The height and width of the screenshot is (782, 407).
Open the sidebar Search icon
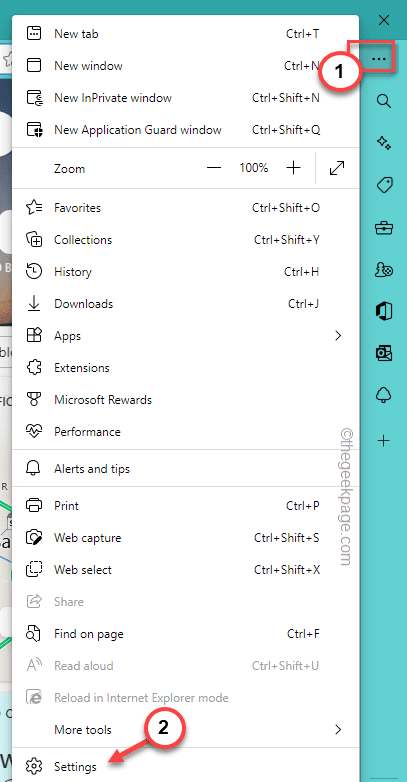pyautogui.click(x=384, y=101)
